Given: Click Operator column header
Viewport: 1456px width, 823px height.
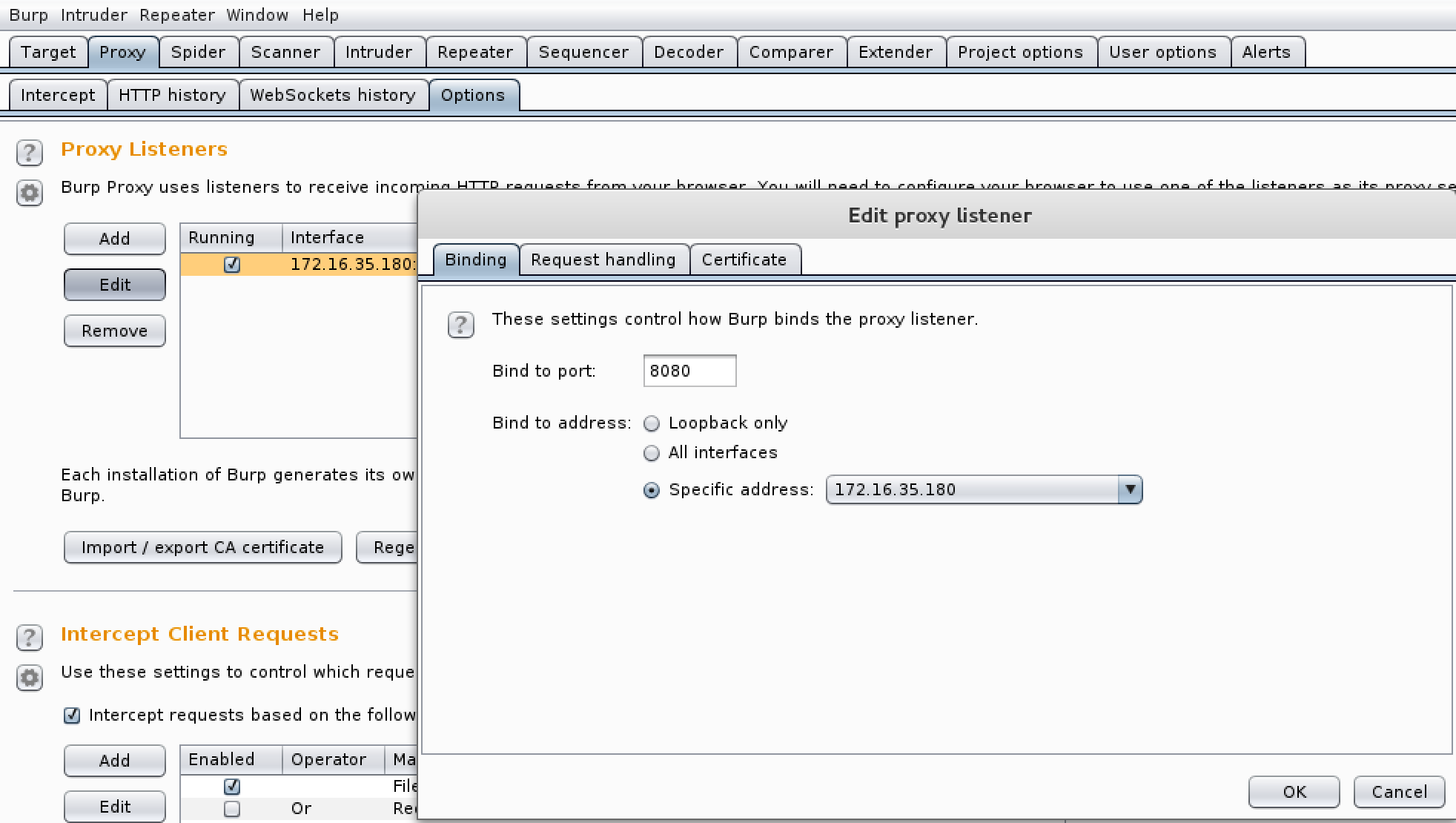Looking at the screenshot, I should click(334, 760).
